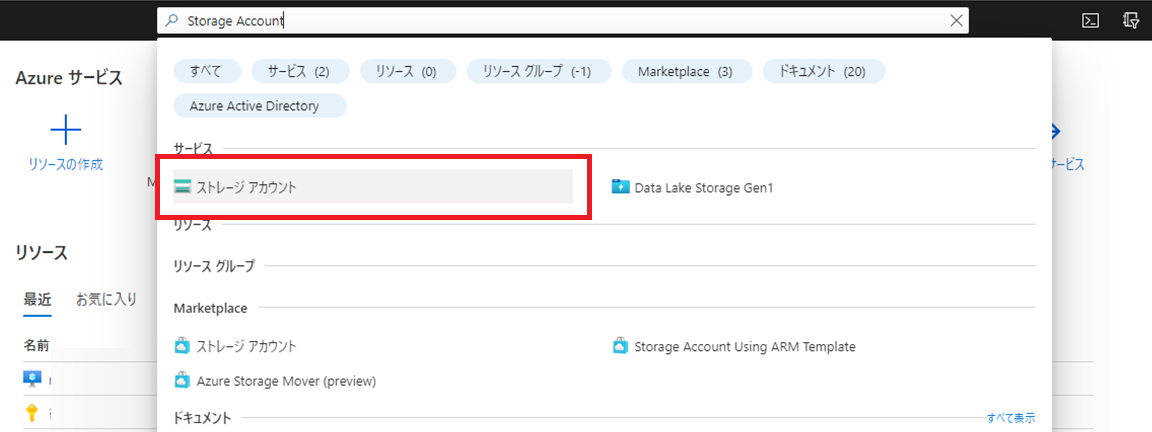
Task: Open Storage Account Using ARM Template
Action: pyautogui.click(x=734, y=346)
